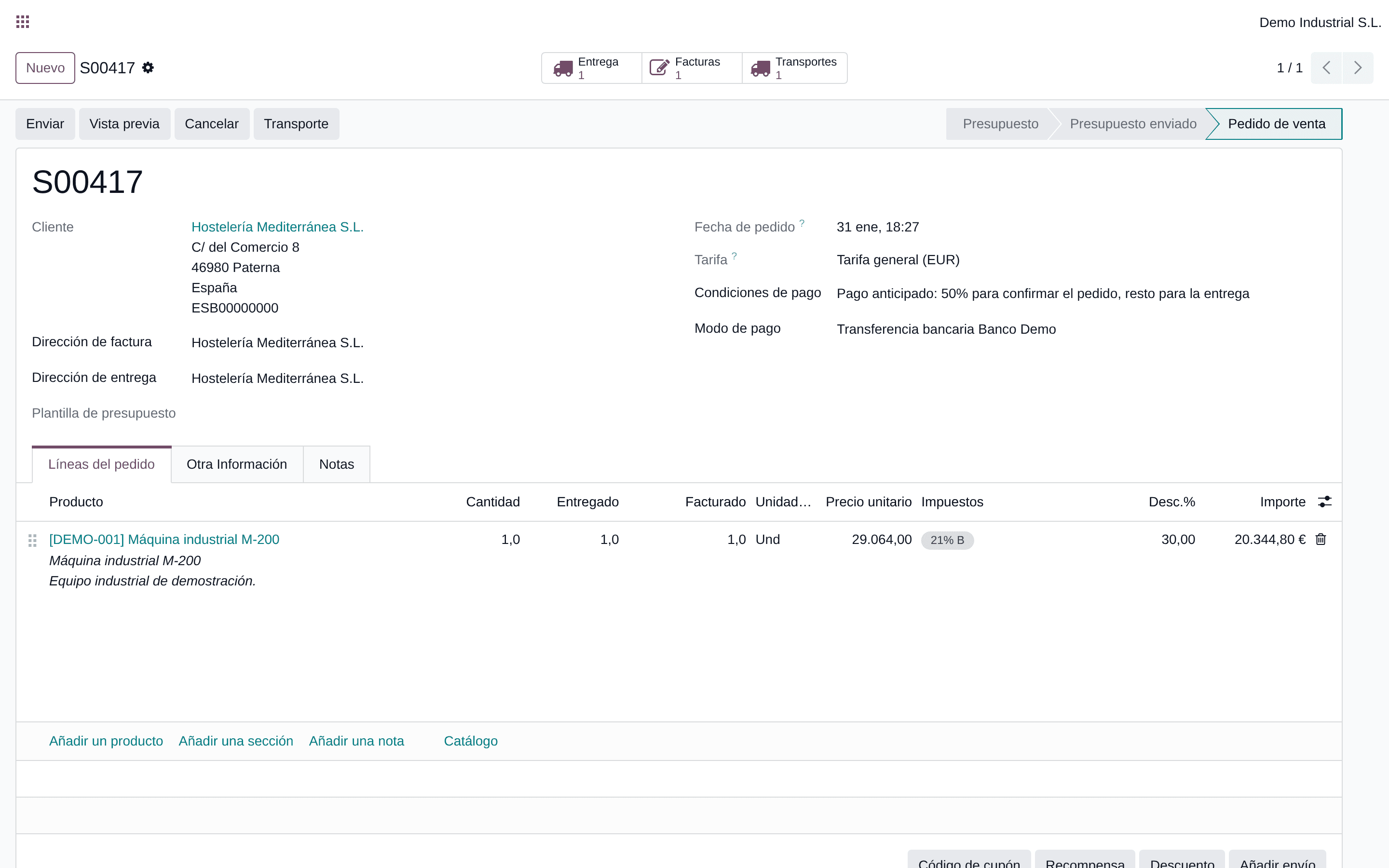This screenshot has height=868, width=1389.
Task: Open the Facturas stat button
Action: 692,68
